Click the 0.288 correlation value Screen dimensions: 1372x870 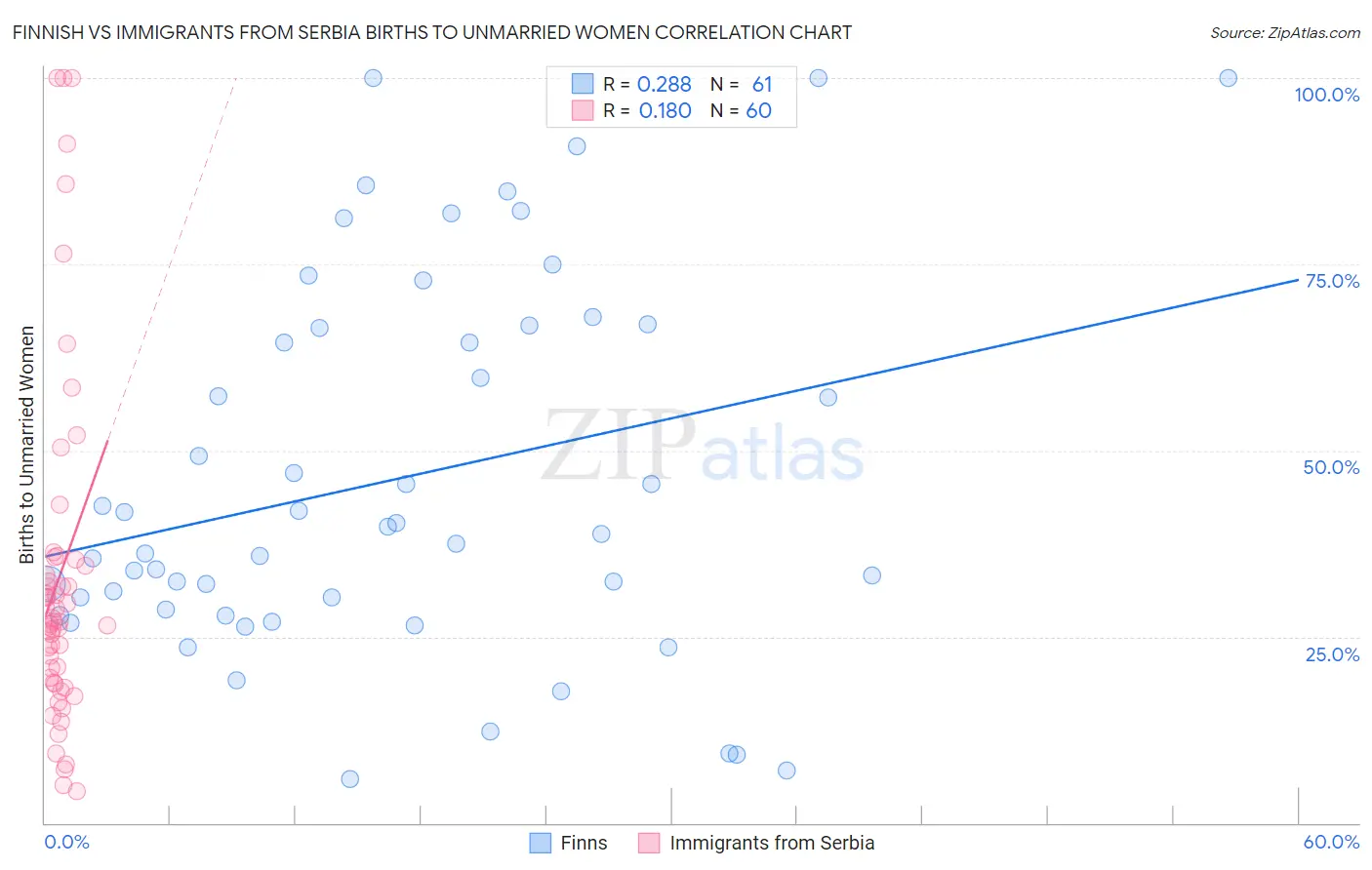point(664,84)
